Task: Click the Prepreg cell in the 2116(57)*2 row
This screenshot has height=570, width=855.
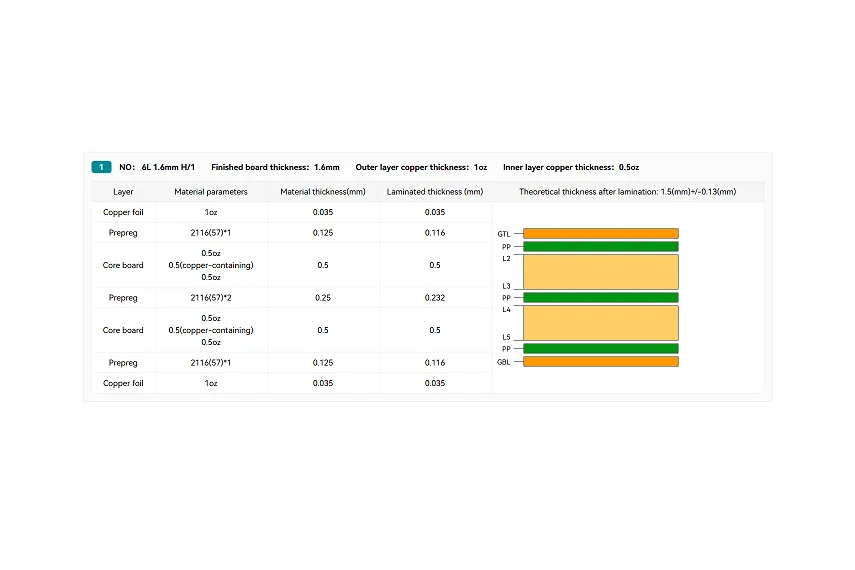Action: pos(123,298)
